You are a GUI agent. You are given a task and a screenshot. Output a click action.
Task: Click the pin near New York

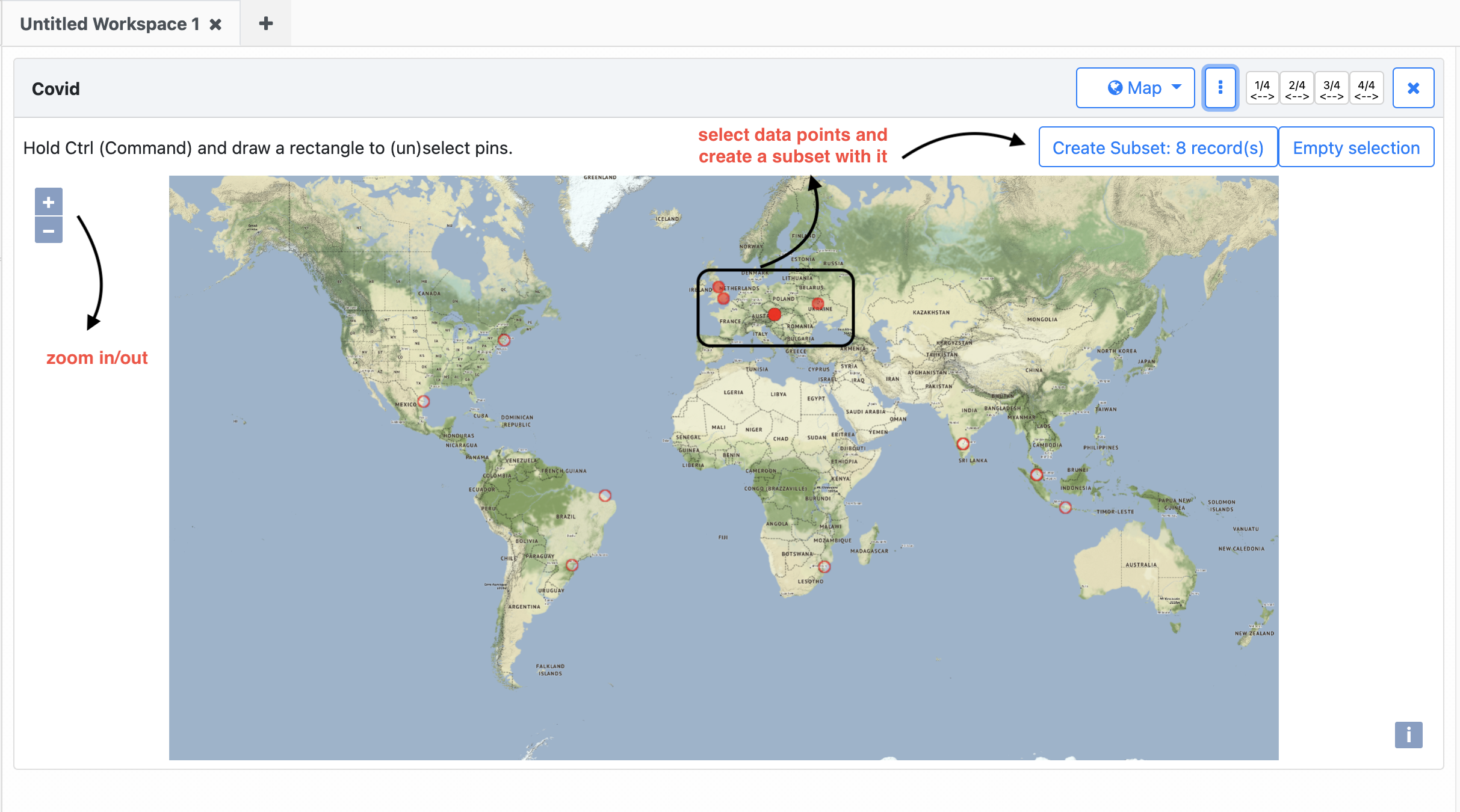pyautogui.click(x=504, y=340)
